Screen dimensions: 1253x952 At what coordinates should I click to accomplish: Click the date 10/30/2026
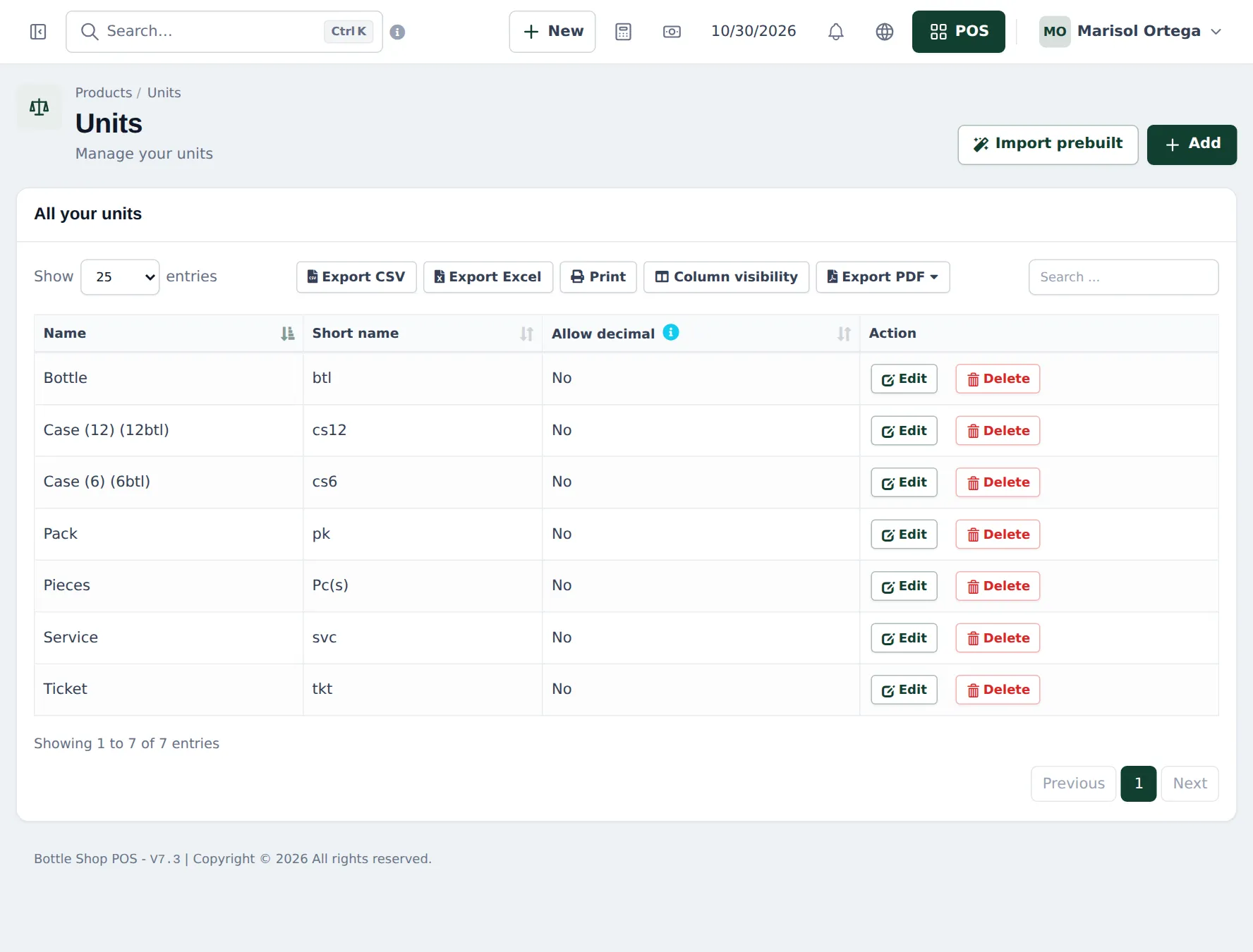tap(753, 31)
